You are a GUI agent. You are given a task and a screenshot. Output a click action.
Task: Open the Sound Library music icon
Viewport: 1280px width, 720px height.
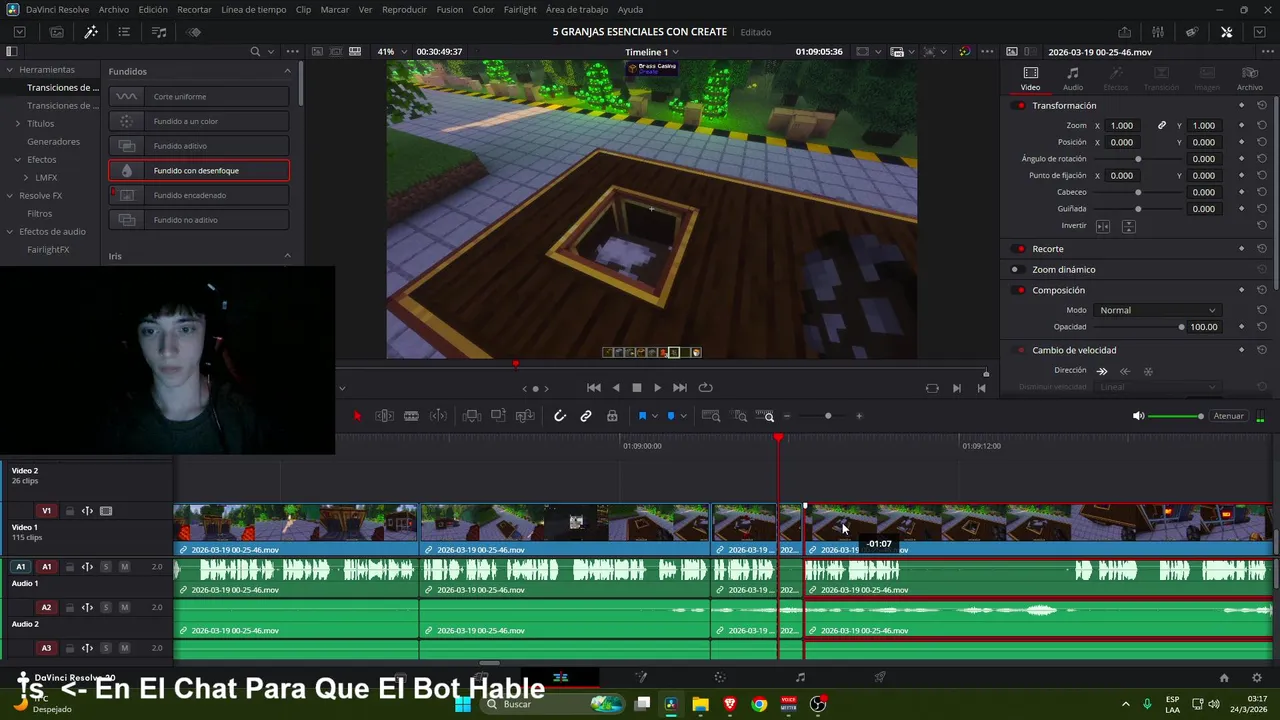pos(159,32)
